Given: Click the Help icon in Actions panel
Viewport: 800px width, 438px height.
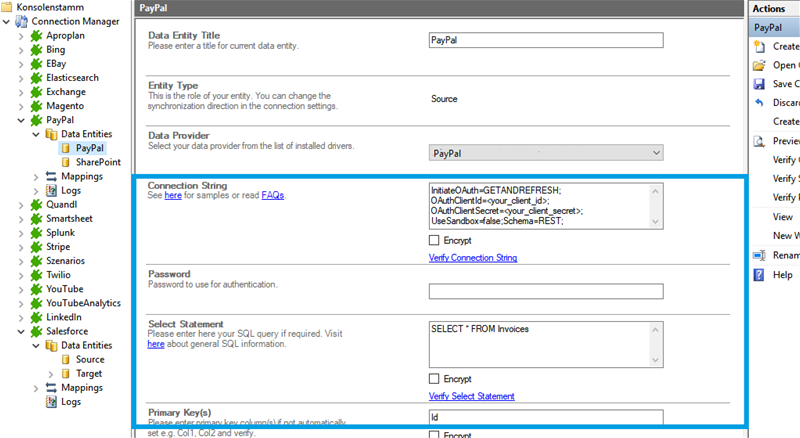Looking at the screenshot, I should point(759,274).
